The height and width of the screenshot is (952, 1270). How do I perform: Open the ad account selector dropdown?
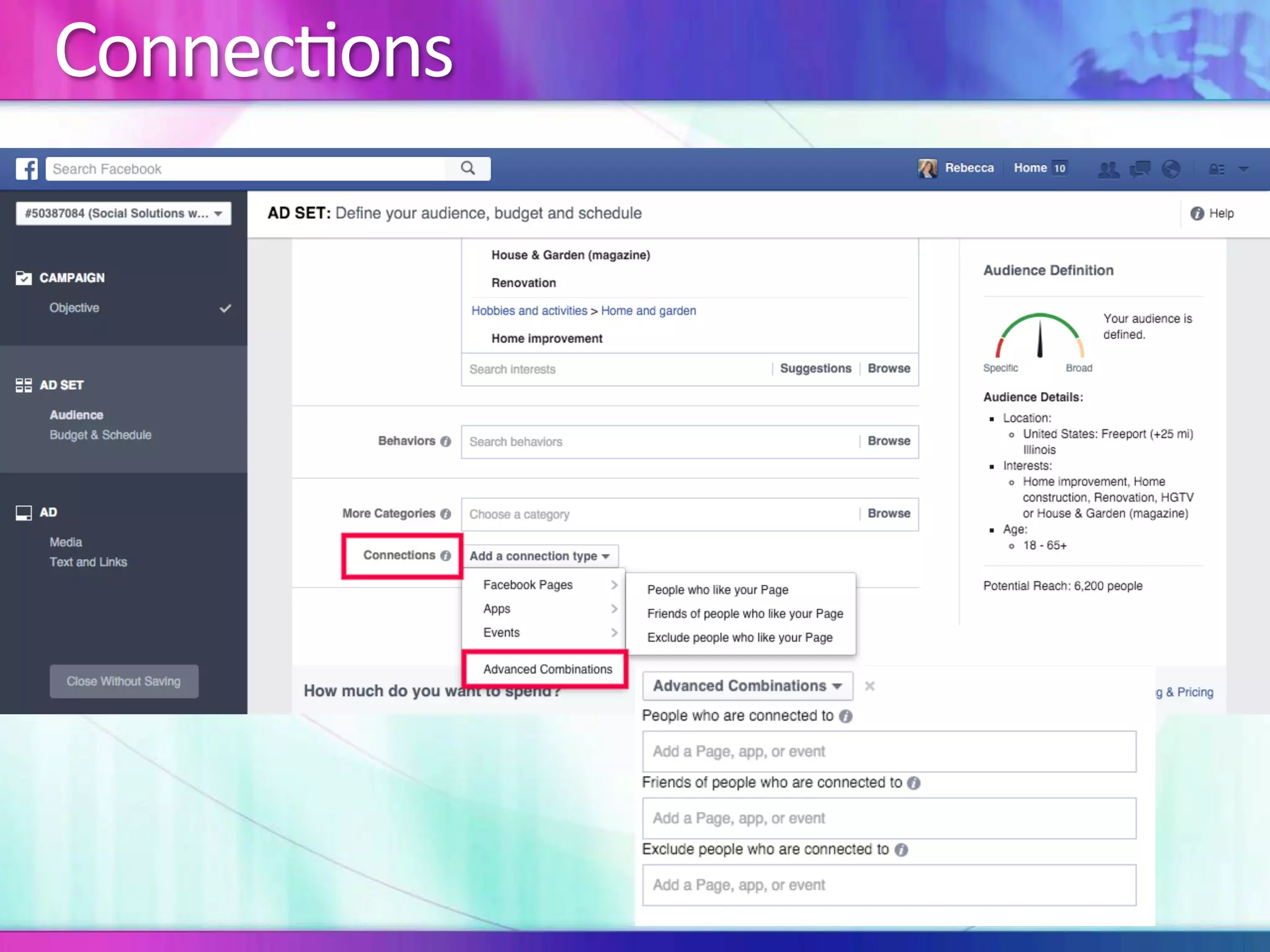click(123, 213)
